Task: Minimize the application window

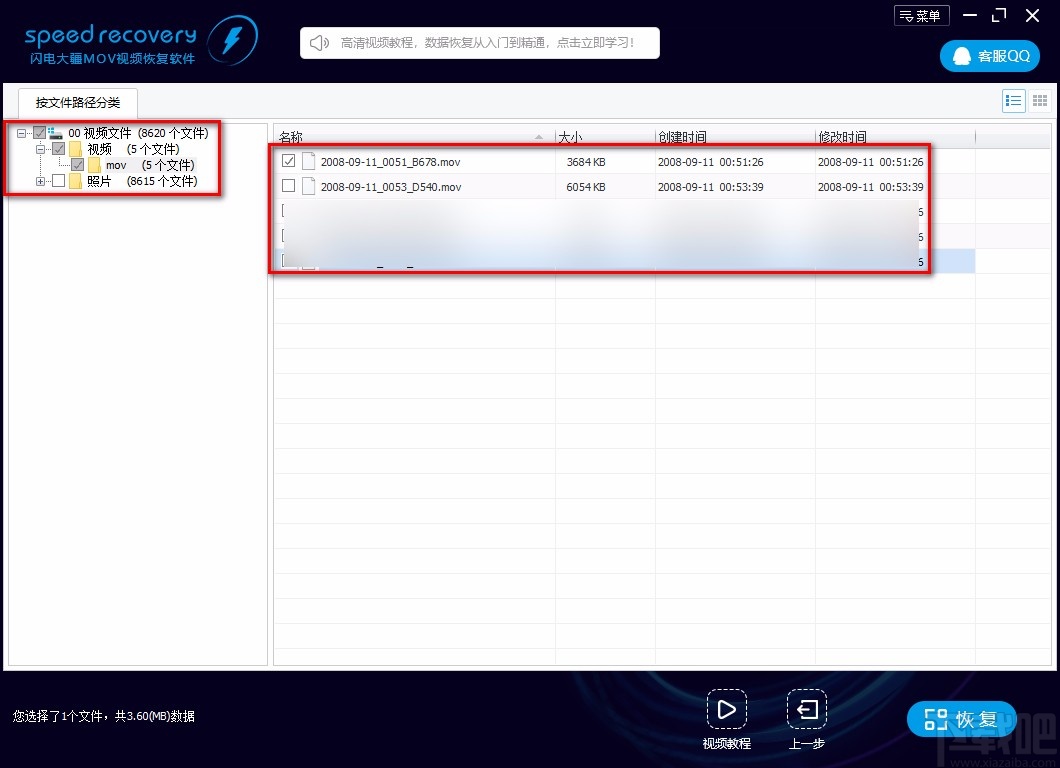Action: (969, 15)
